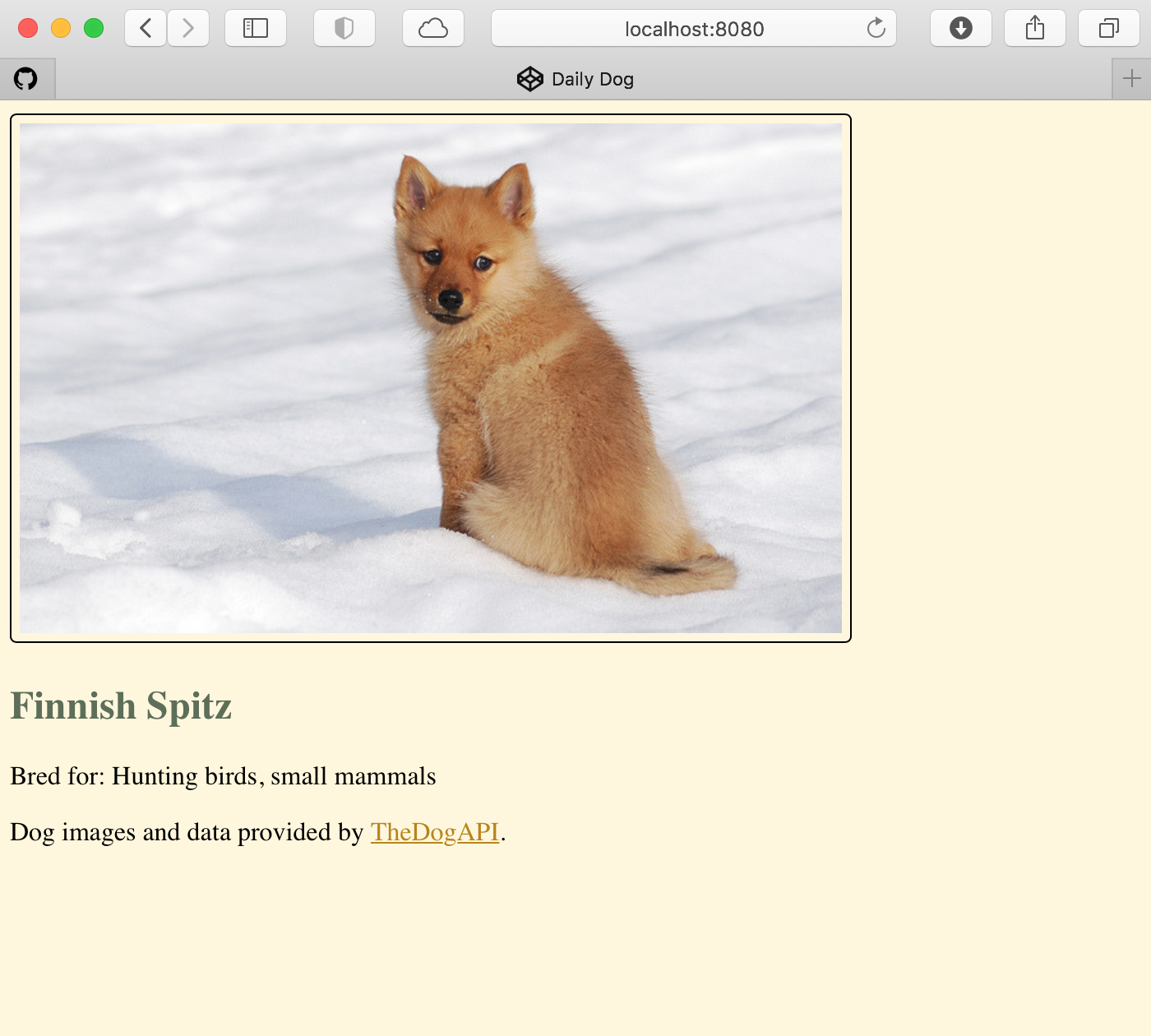Open the privacy report shield icon
The image size is (1151, 1036).
pyautogui.click(x=344, y=29)
